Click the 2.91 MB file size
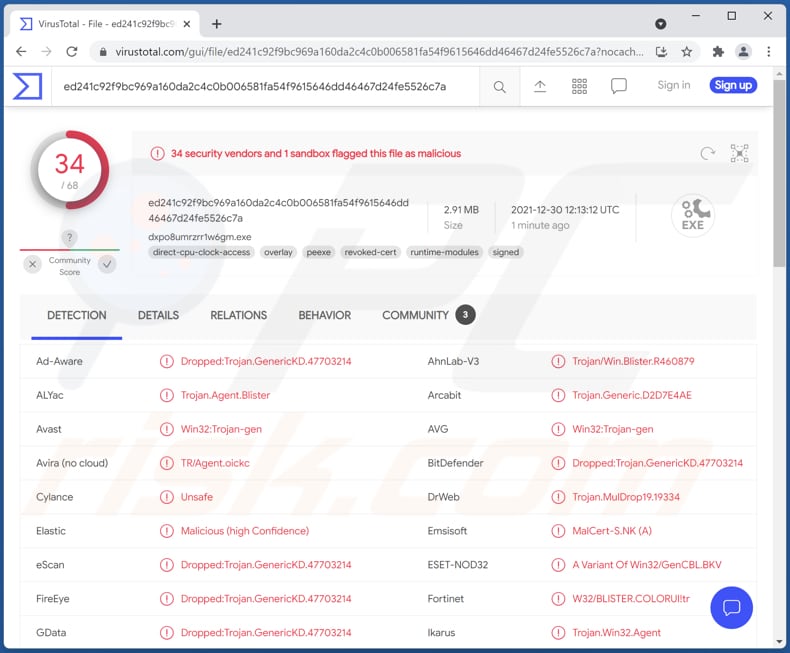Image resolution: width=790 pixels, height=653 pixels. 461,210
